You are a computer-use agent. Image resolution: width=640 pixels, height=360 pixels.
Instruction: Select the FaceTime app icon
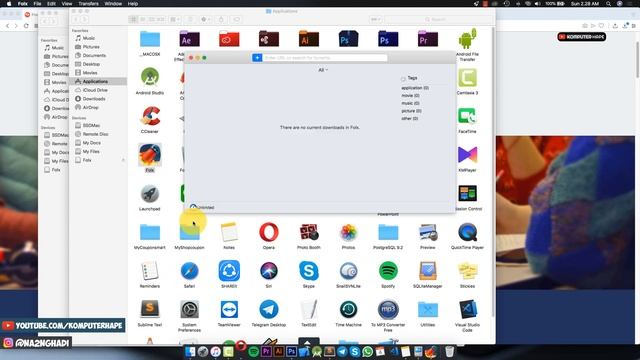(x=467, y=116)
